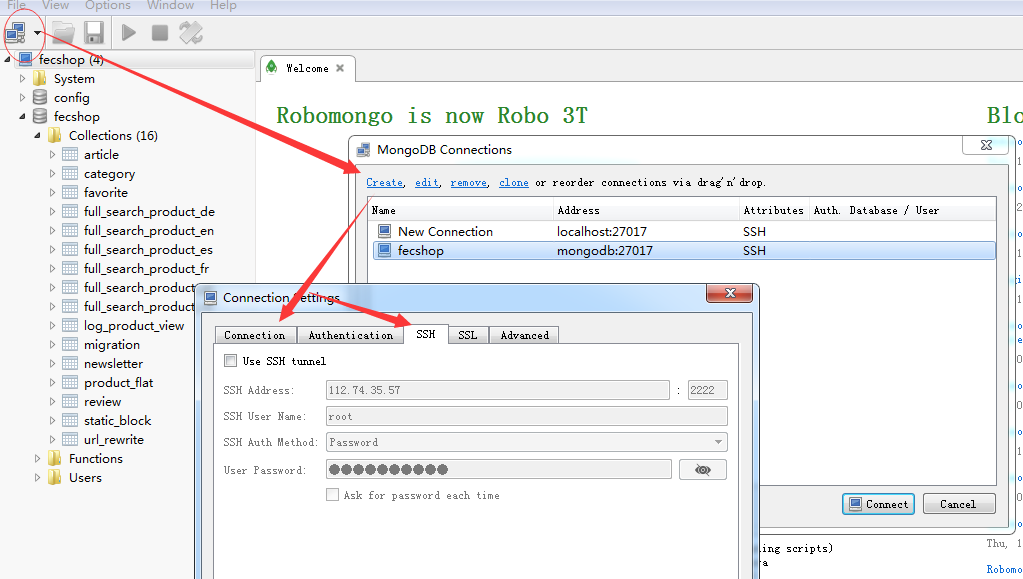The height and width of the screenshot is (579, 1023).
Task: Click the System folder icon
Action: pyautogui.click(x=40, y=78)
